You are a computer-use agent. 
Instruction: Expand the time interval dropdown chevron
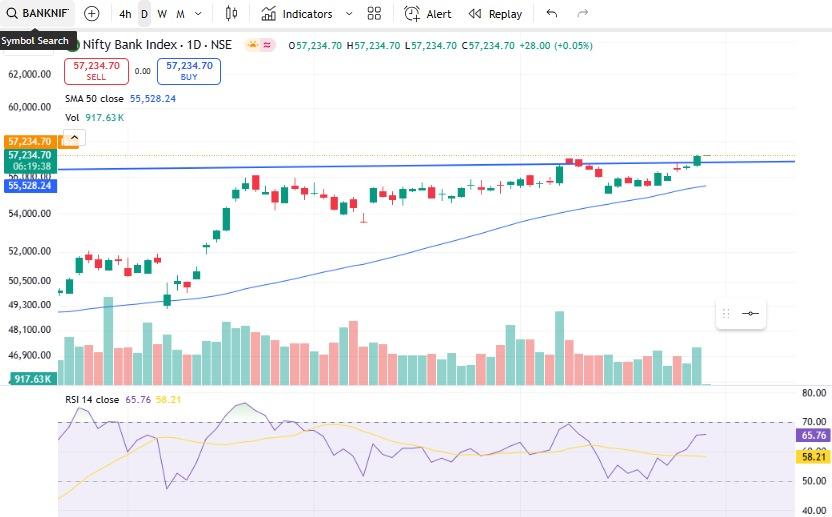pos(198,14)
